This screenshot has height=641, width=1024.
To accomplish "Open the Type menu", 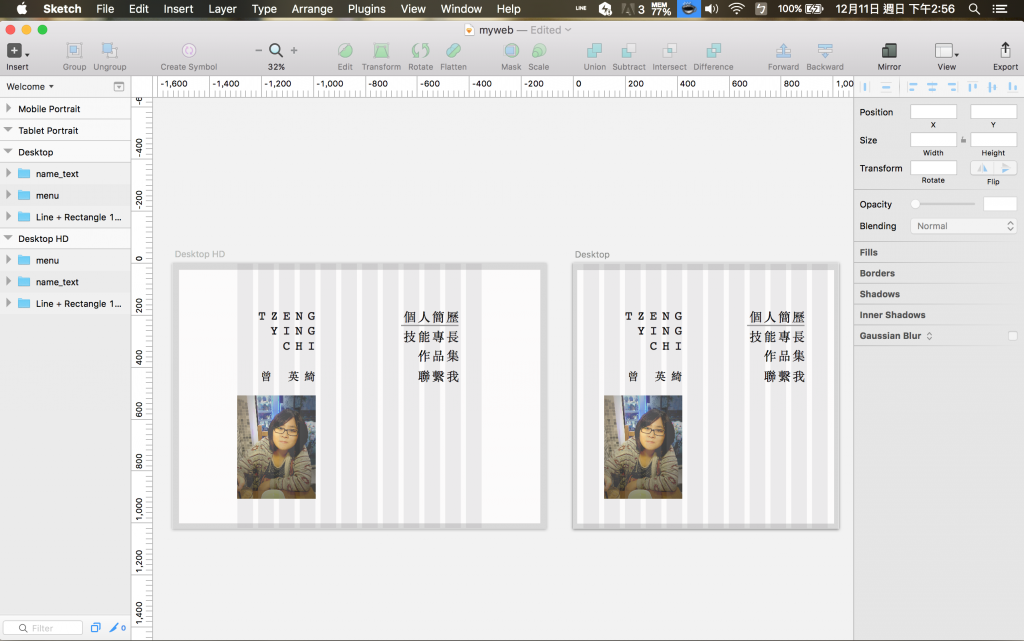I will 264,9.
